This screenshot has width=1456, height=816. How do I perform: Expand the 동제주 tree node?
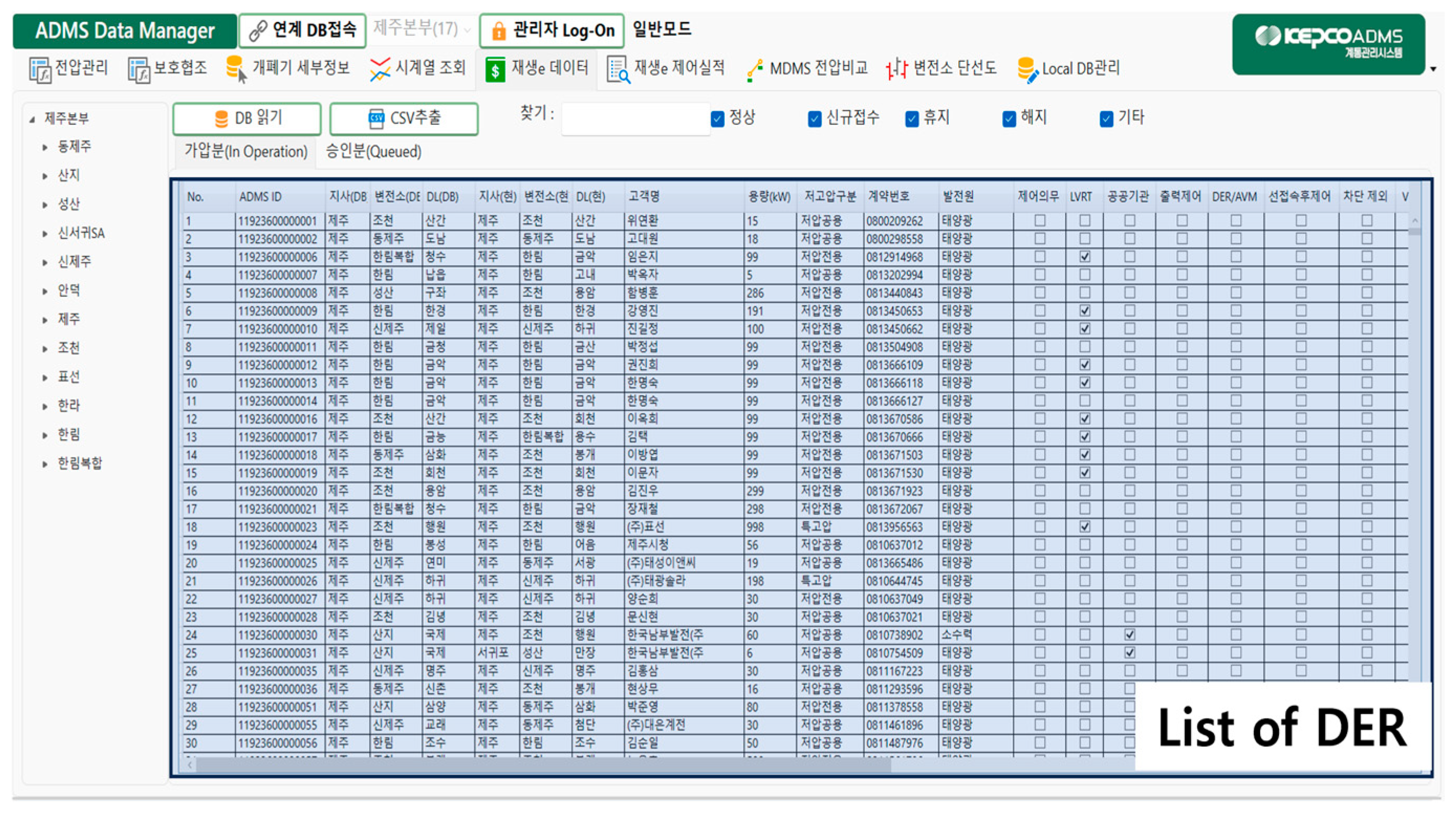[x=45, y=148]
